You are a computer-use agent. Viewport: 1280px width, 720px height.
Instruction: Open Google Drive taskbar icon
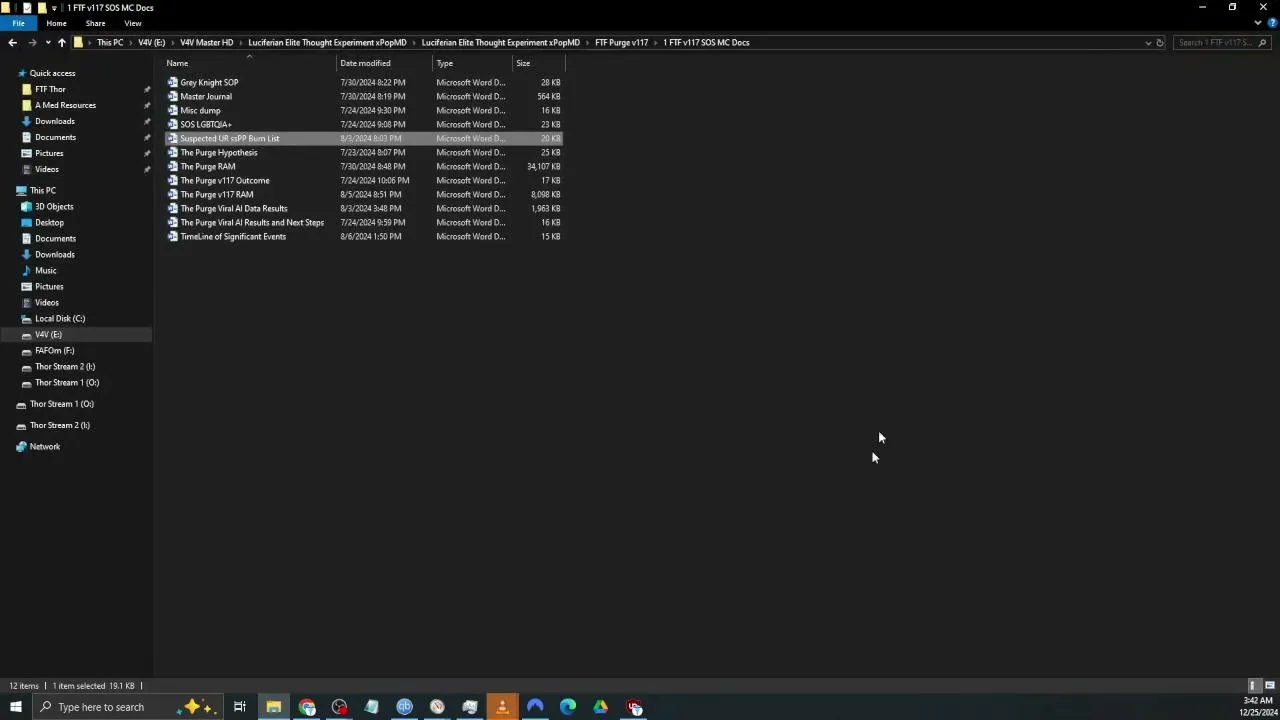coord(600,707)
